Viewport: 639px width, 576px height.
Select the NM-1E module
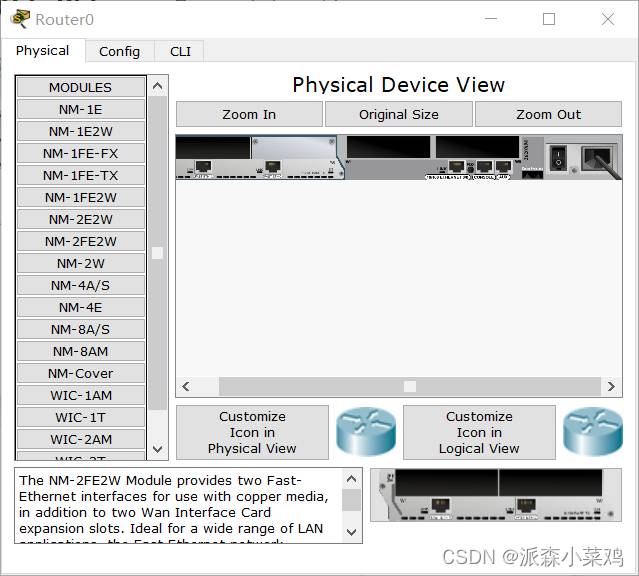click(x=81, y=109)
